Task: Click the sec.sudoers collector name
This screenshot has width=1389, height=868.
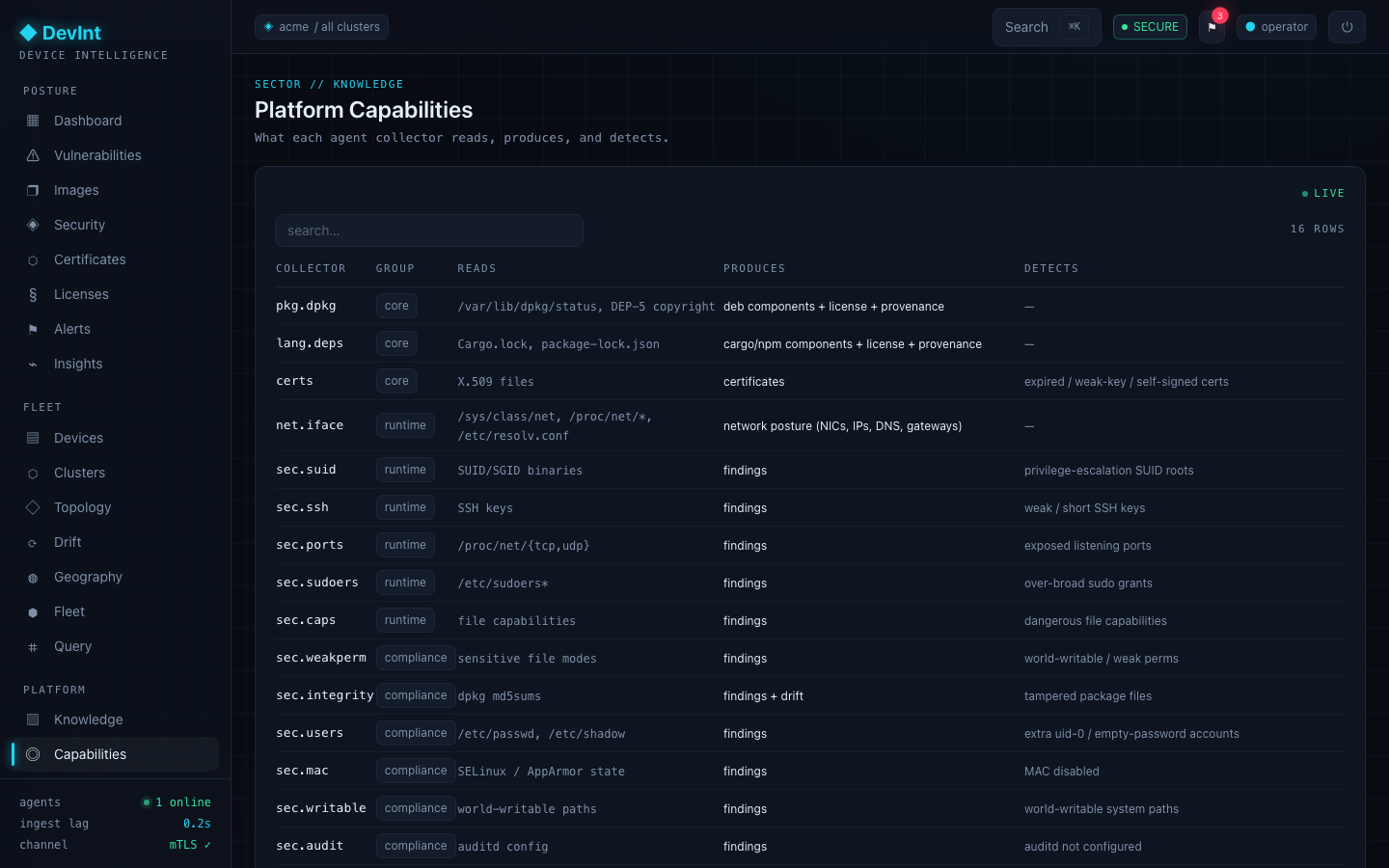Action: coord(317,583)
